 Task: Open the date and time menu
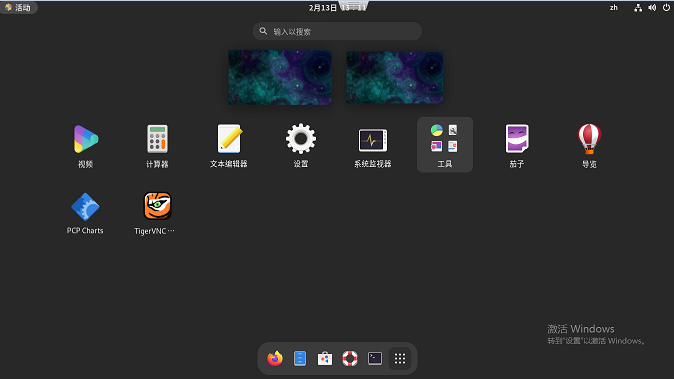click(337, 8)
